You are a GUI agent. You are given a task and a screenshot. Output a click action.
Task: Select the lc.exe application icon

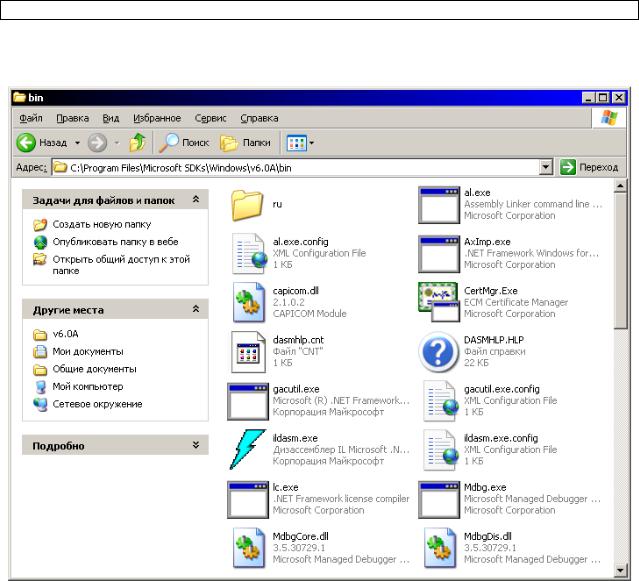(x=248, y=500)
